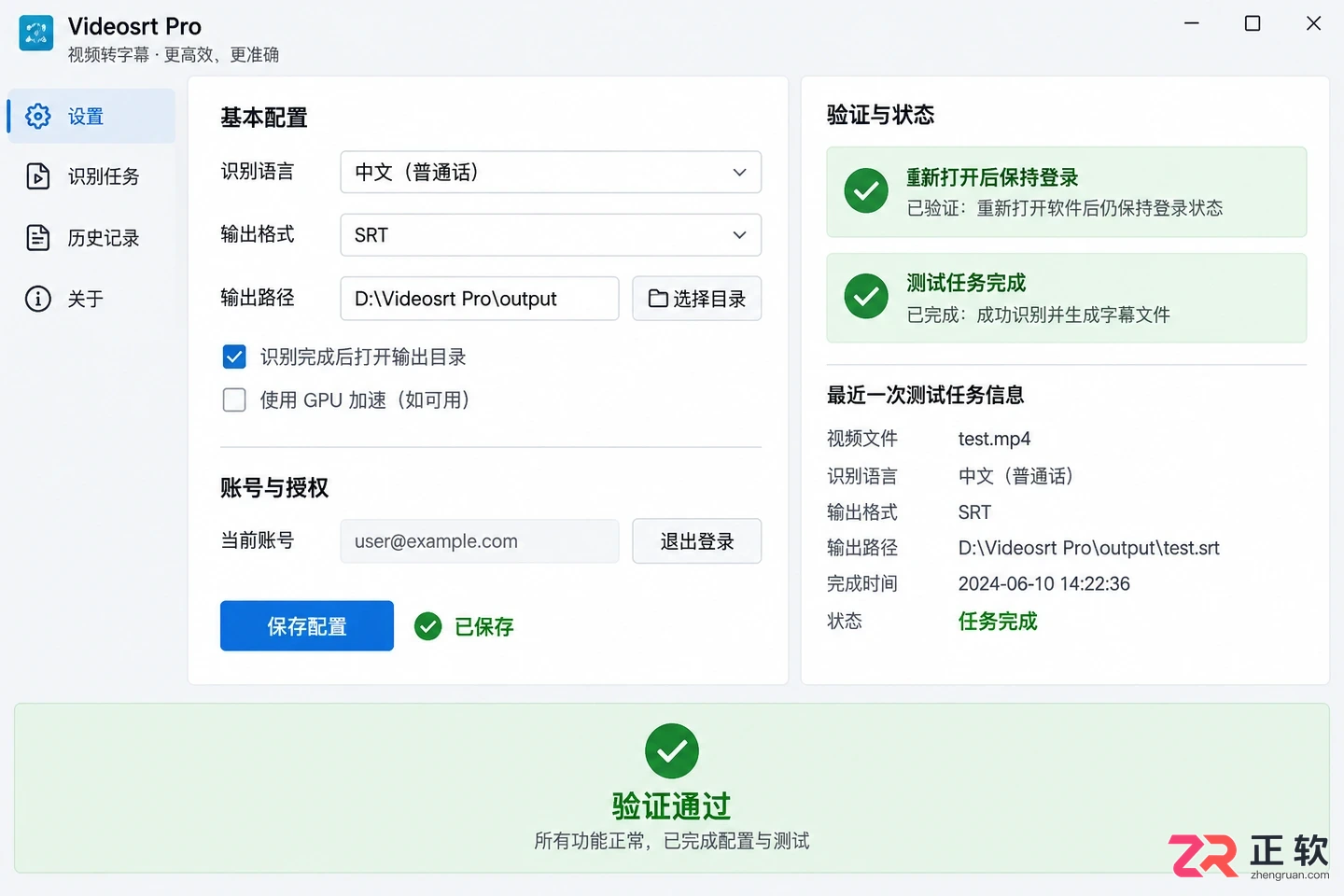Click the Videosrt Pro app logo icon

36,34
